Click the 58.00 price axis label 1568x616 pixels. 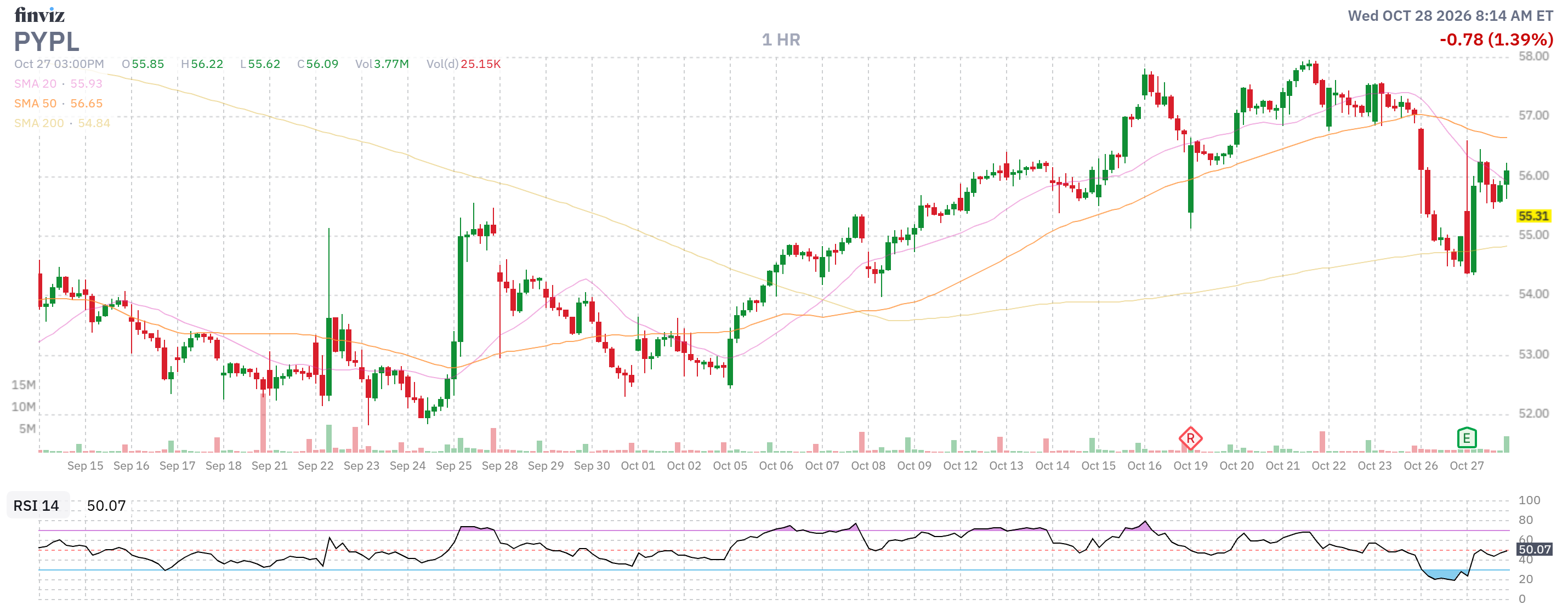point(1533,56)
